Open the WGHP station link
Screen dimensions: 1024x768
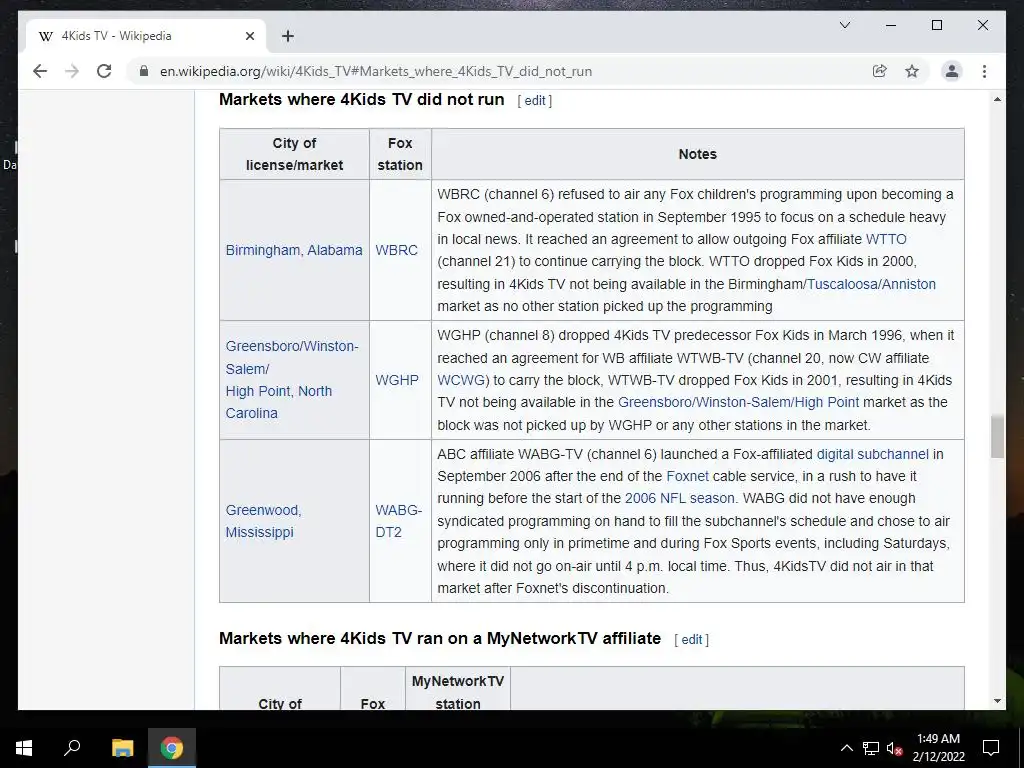pyautogui.click(x=397, y=380)
